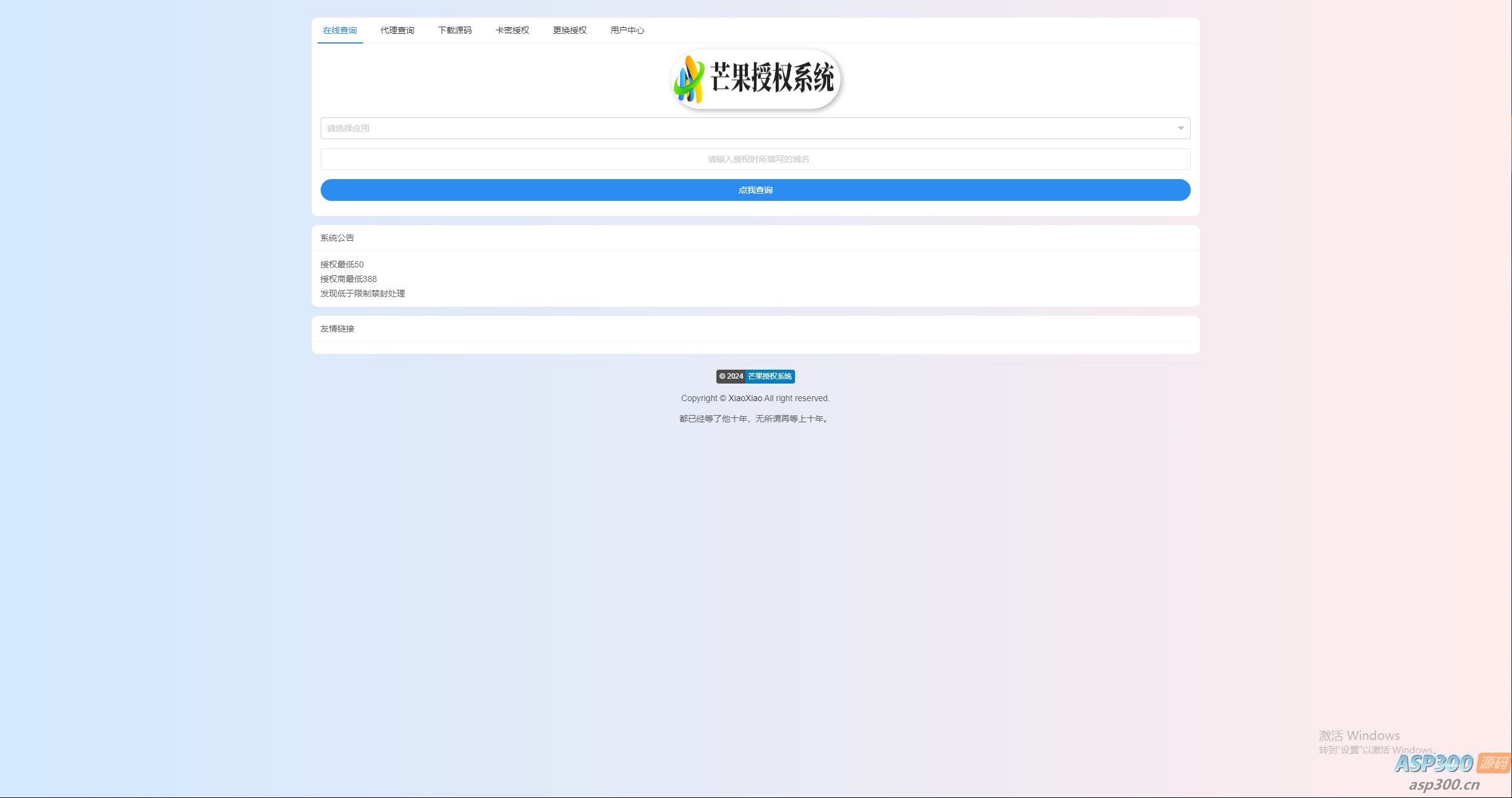
Task: Focus the authorized domain input field
Action: 755,159
